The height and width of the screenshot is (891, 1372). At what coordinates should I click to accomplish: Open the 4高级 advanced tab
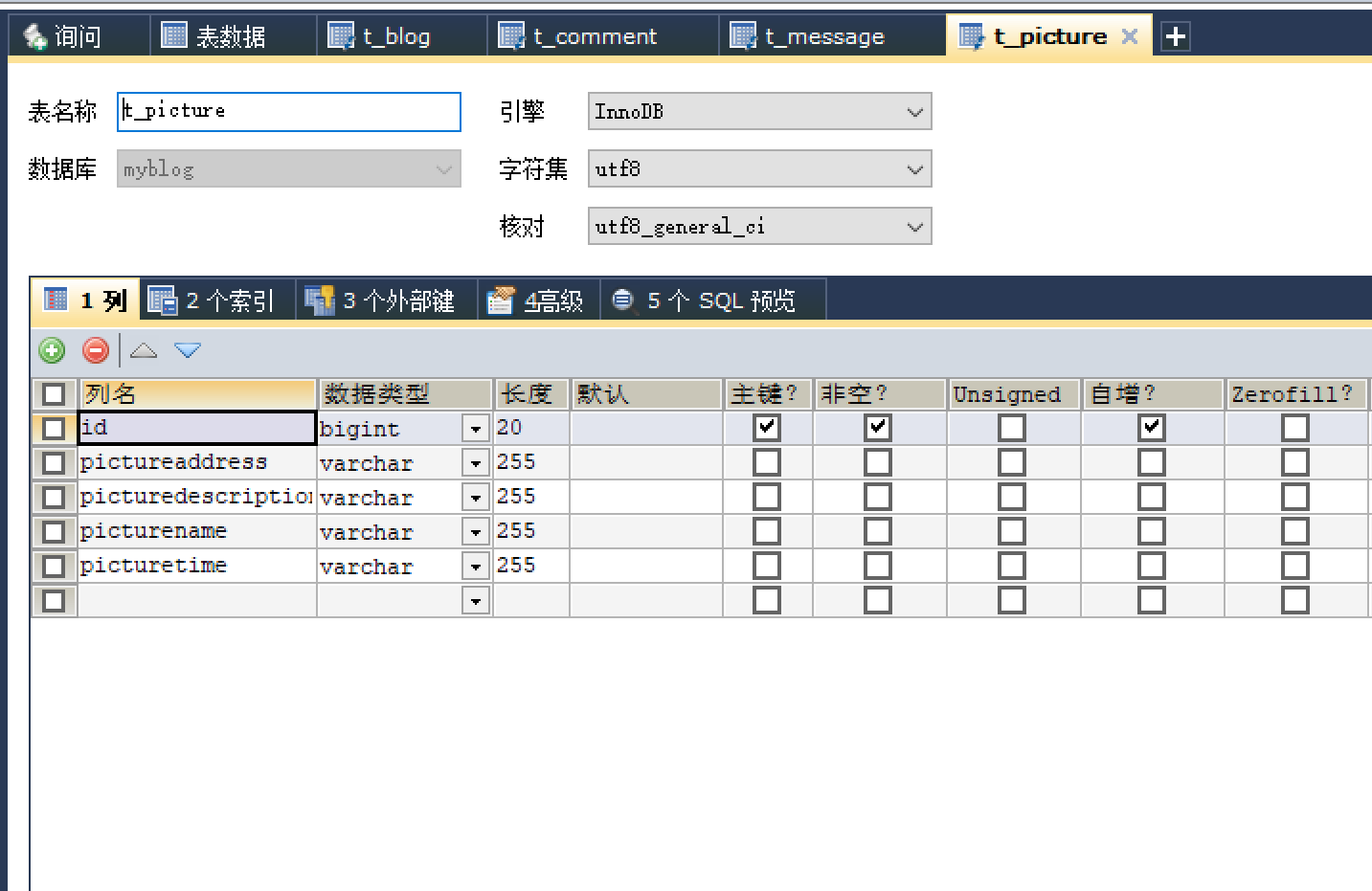[x=536, y=301]
